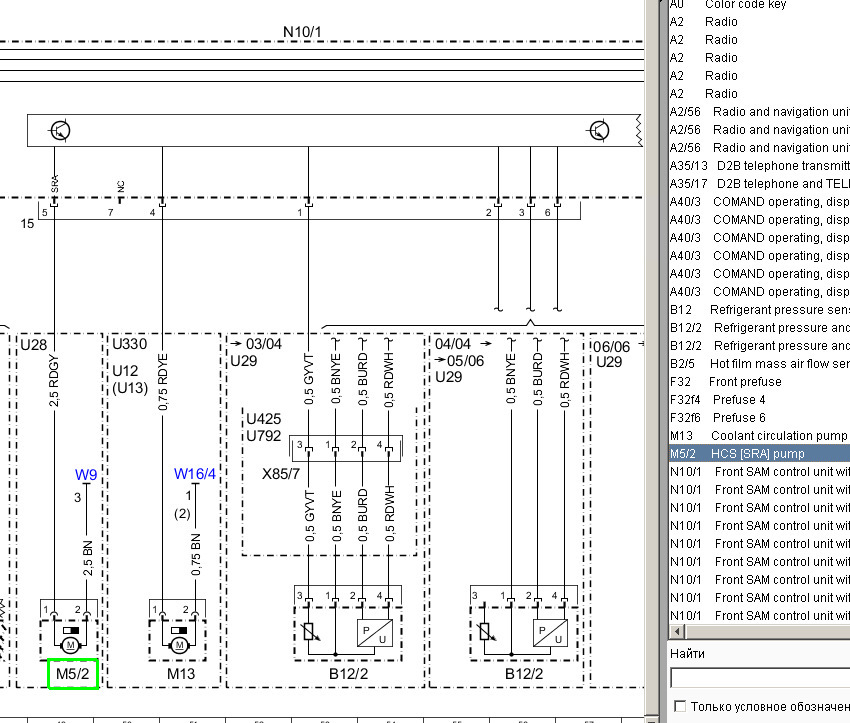Select 'F32 Front prefuse' list row
This screenshot has height=723, width=850.
click(x=759, y=382)
